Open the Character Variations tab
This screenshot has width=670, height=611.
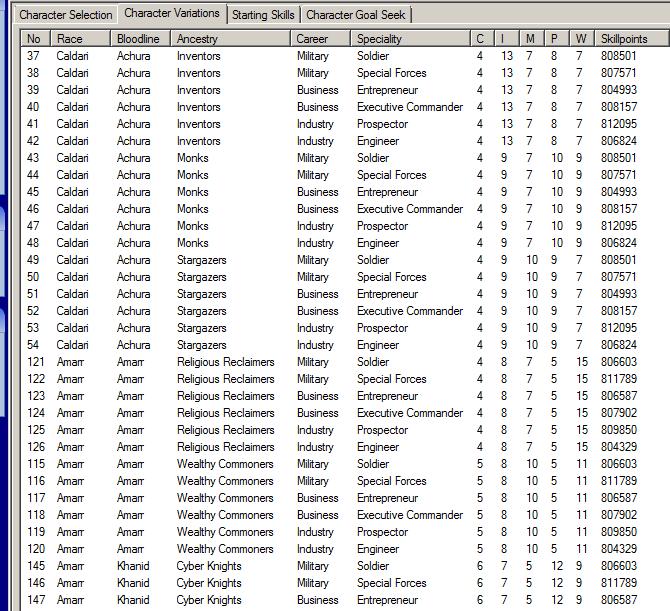(172, 13)
